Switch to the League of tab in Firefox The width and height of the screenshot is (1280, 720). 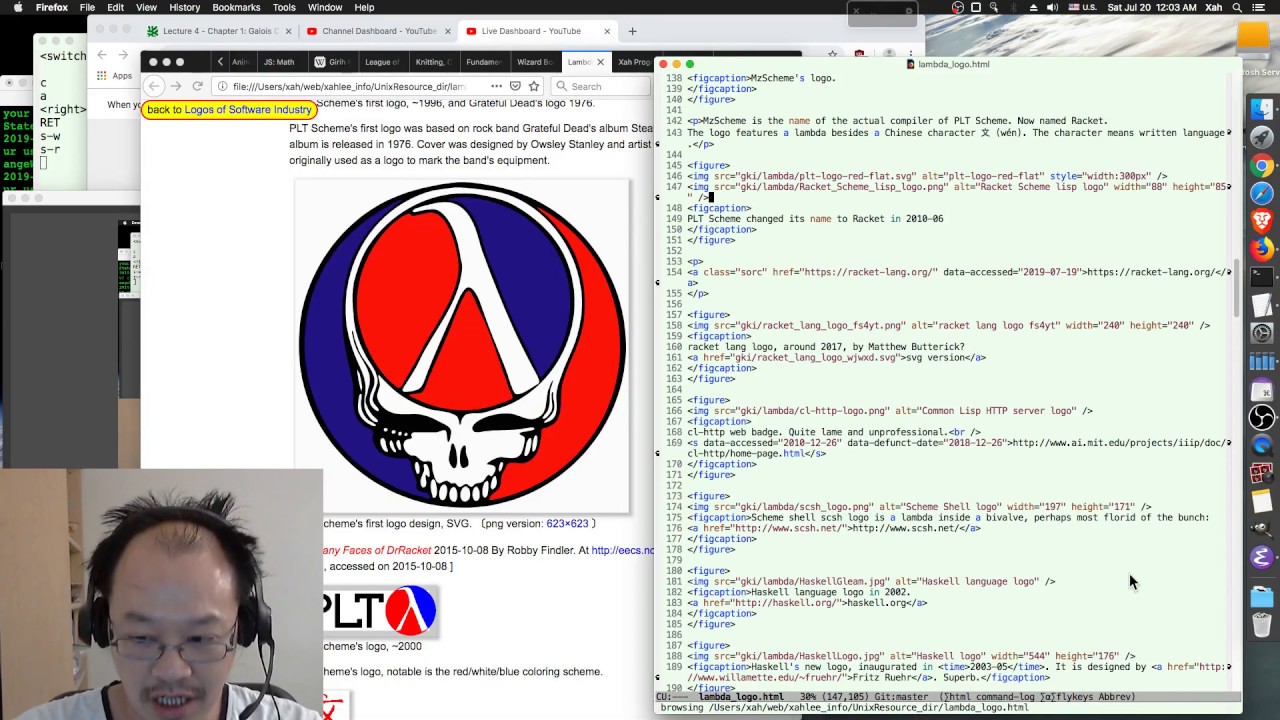(x=382, y=62)
